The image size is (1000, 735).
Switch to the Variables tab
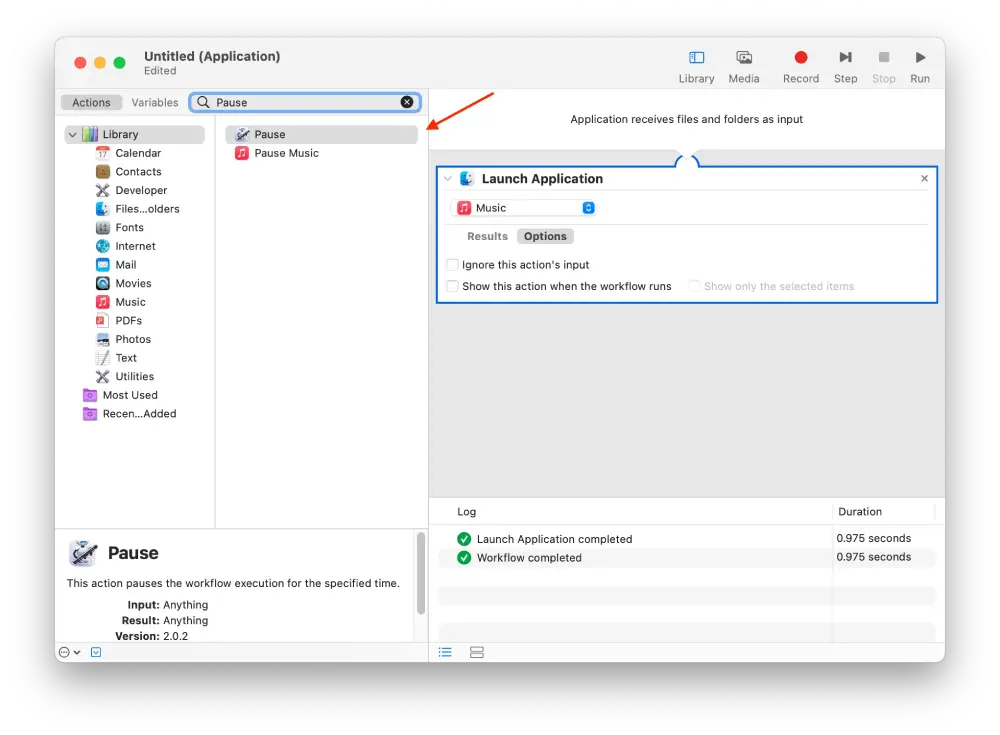click(155, 103)
